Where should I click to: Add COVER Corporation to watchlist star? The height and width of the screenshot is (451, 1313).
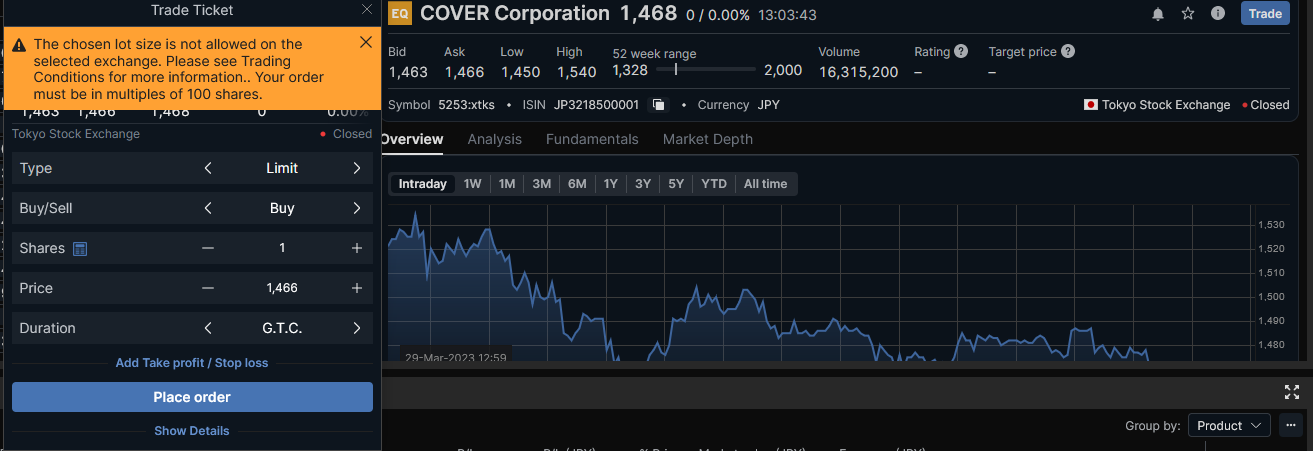[1188, 14]
